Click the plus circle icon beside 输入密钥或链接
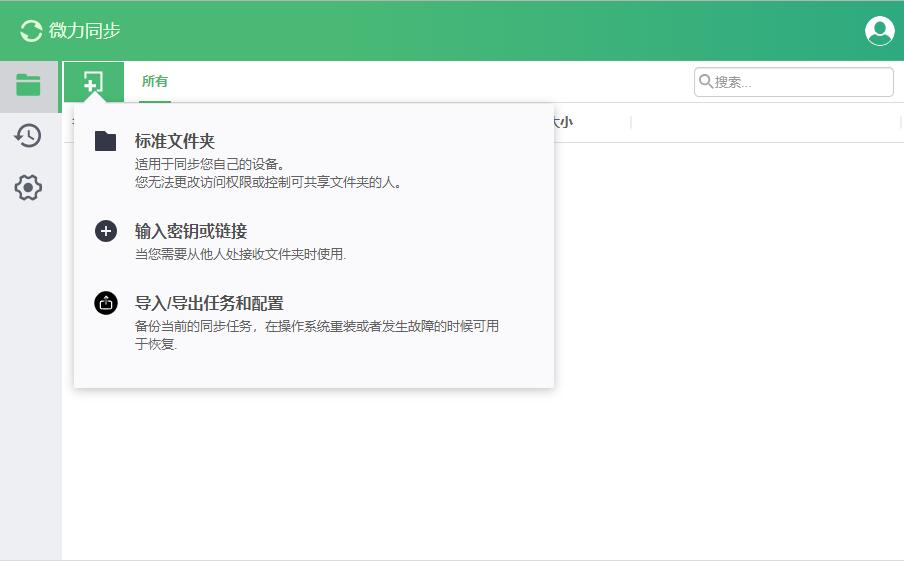The width and height of the screenshot is (904, 561). (106, 231)
